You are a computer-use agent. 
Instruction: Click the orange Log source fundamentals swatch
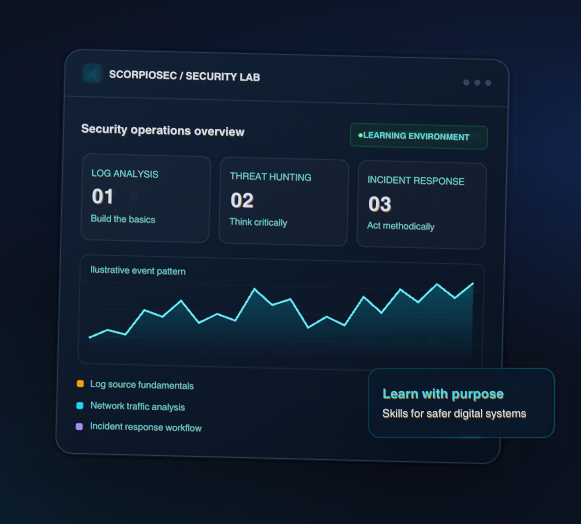[x=80, y=384]
